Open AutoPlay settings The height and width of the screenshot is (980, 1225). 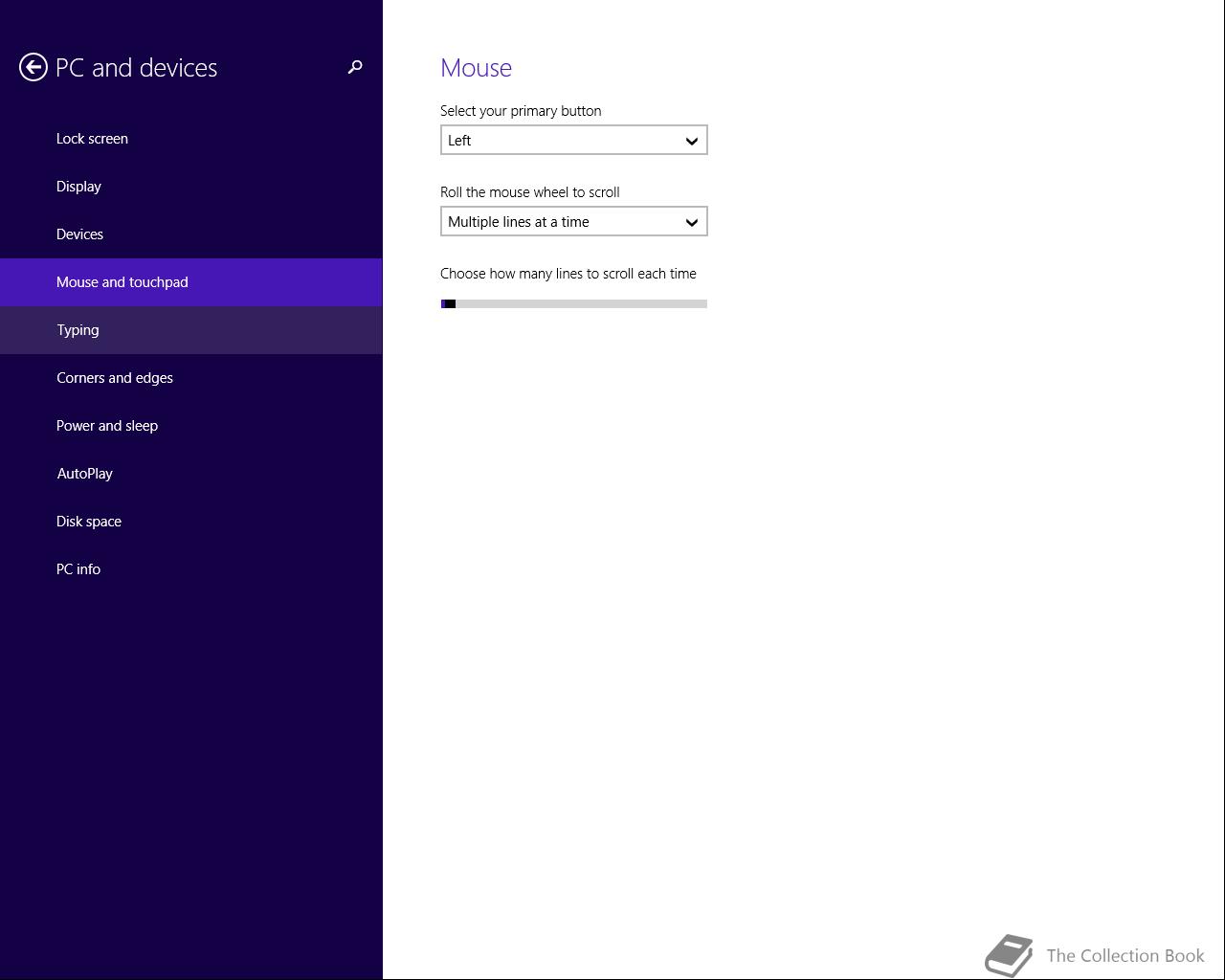[x=191, y=474]
